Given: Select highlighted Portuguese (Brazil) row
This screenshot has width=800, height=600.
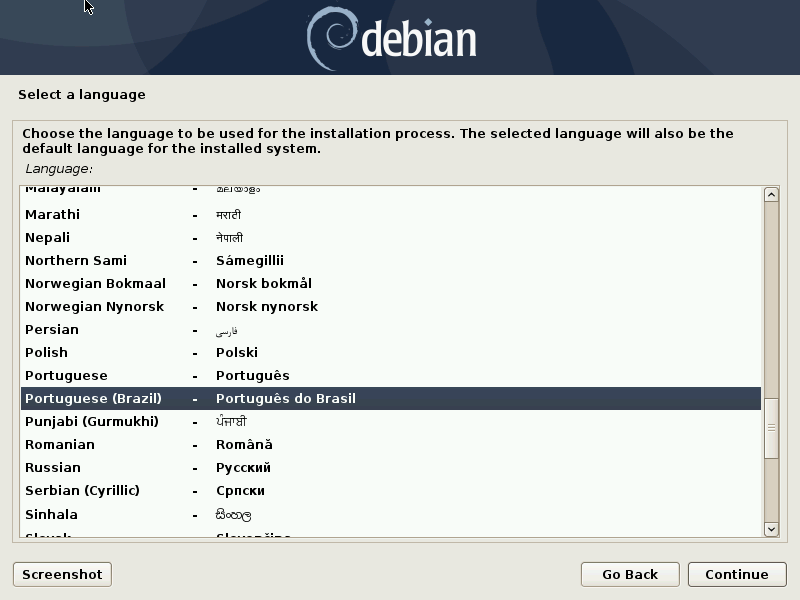Looking at the screenshot, I should (391, 398).
